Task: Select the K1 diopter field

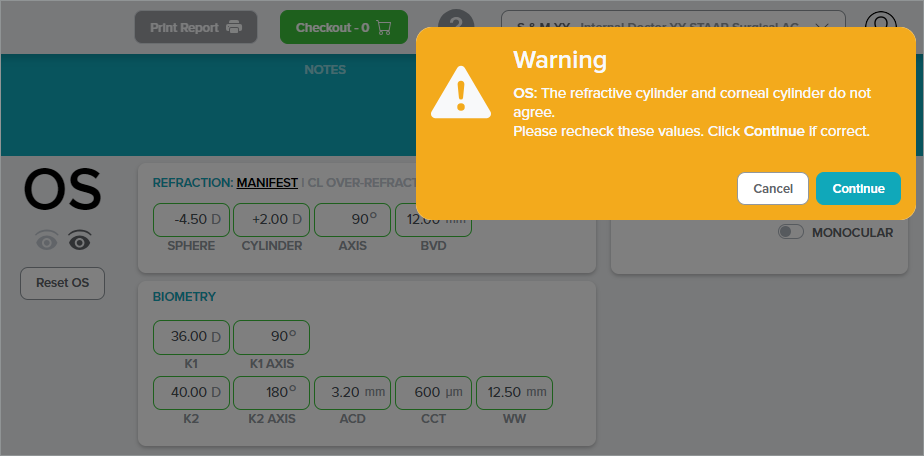Action: click(x=191, y=337)
